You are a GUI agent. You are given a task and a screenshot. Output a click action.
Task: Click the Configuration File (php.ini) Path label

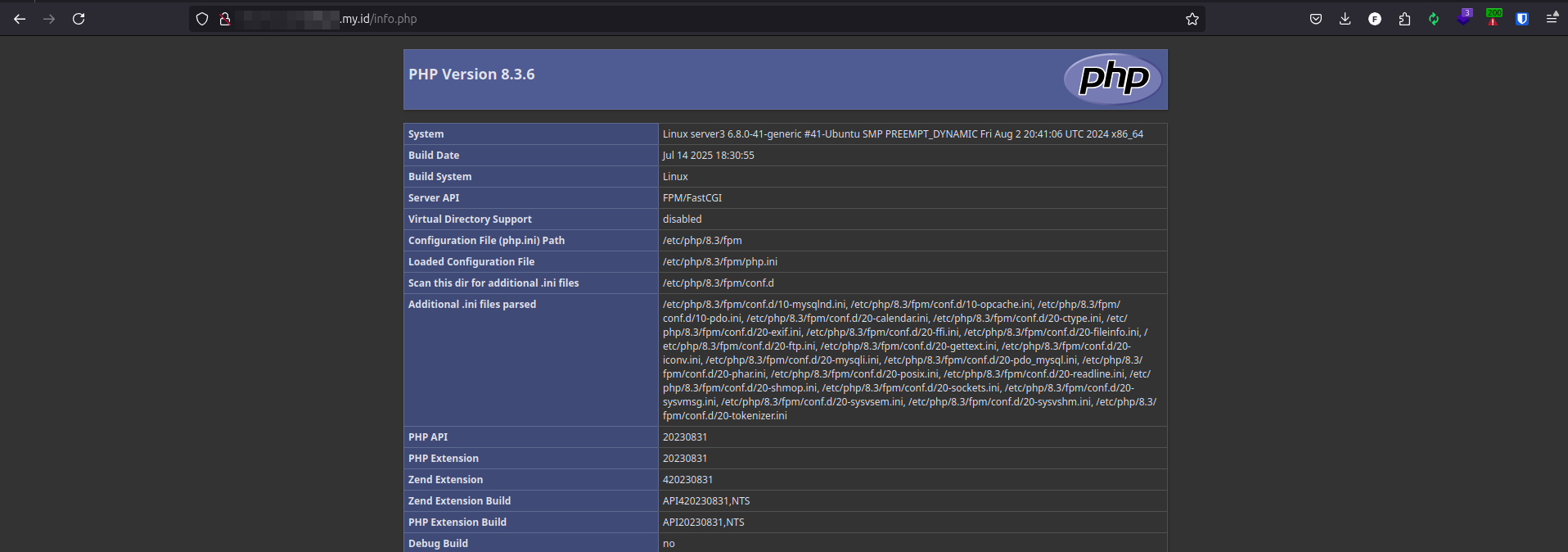pyautogui.click(x=486, y=241)
